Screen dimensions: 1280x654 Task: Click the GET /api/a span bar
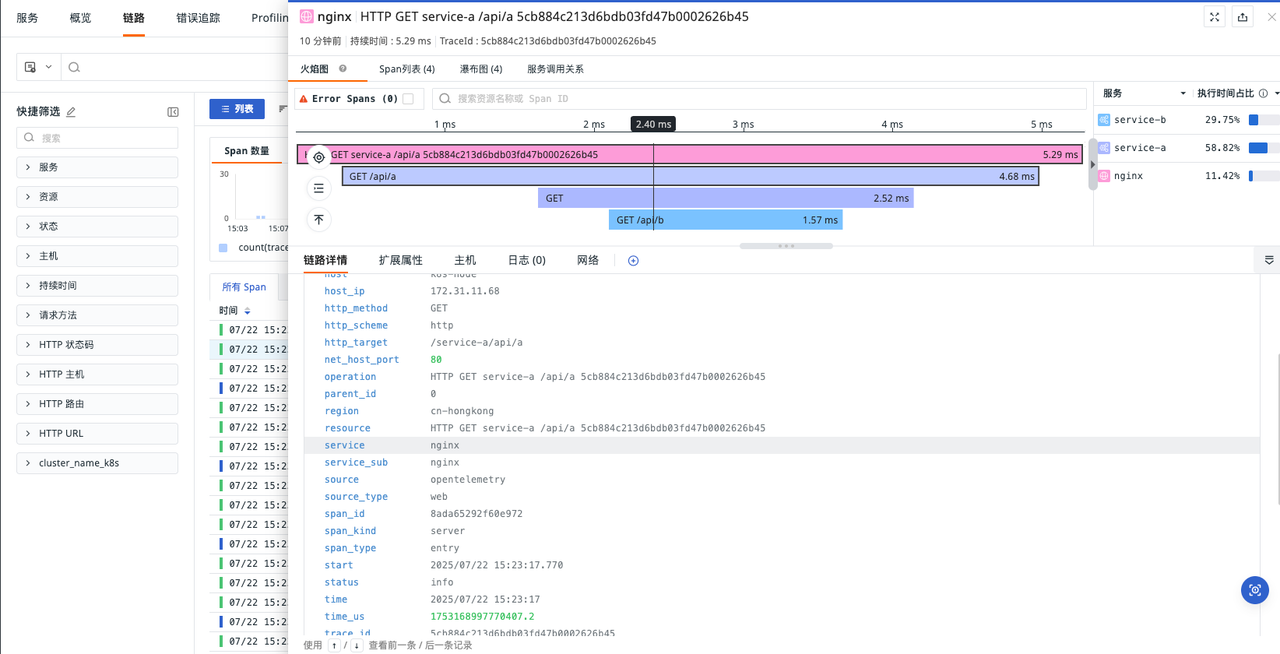(x=690, y=176)
